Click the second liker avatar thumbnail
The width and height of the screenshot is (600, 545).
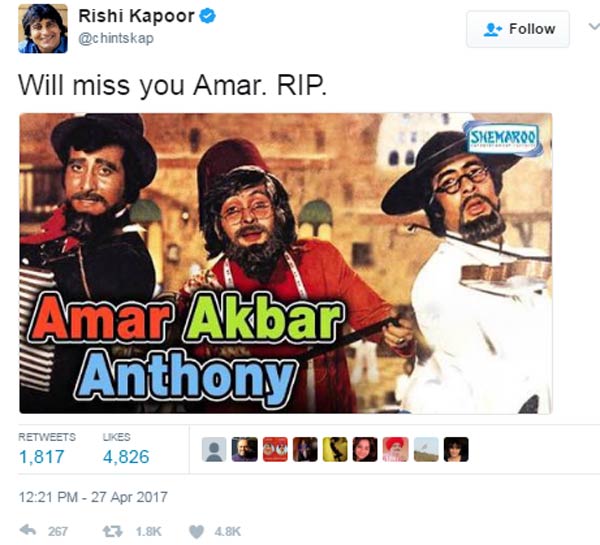(x=244, y=449)
